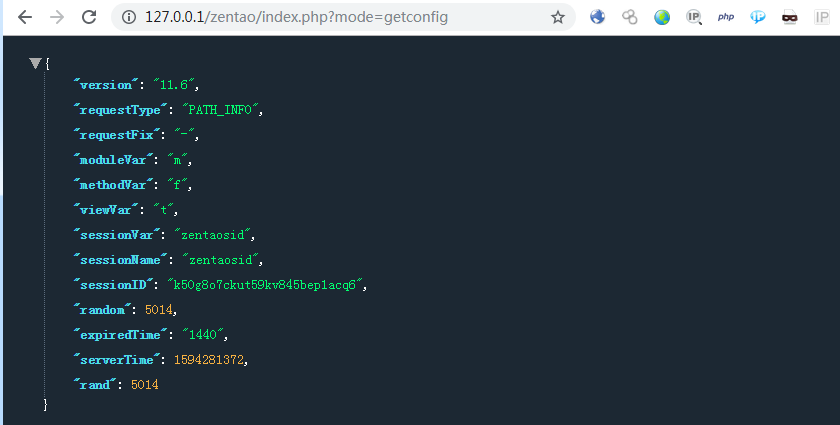
Task: Open the grey IP extension icon
Action: click(x=820, y=17)
